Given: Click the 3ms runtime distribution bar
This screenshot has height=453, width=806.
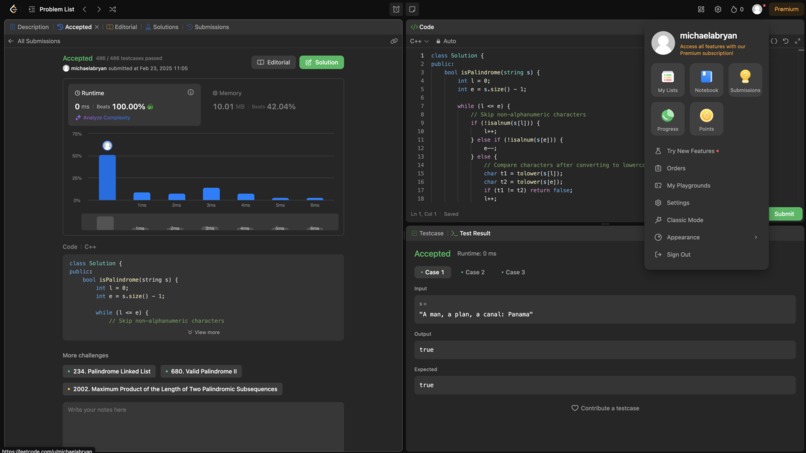Looking at the screenshot, I should pos(211,194).
